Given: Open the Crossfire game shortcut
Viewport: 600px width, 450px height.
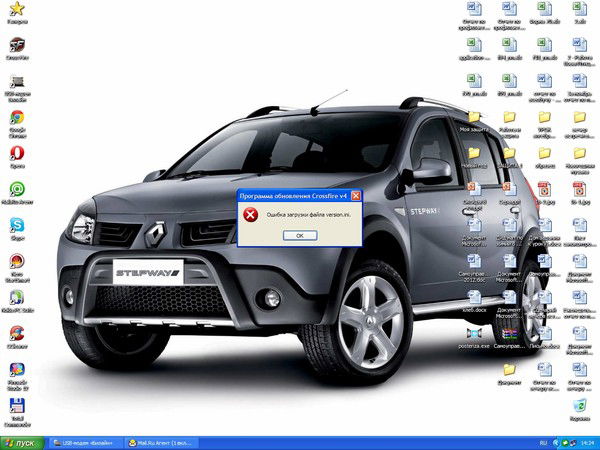Looking at the screenshot, I should [16, 46].
